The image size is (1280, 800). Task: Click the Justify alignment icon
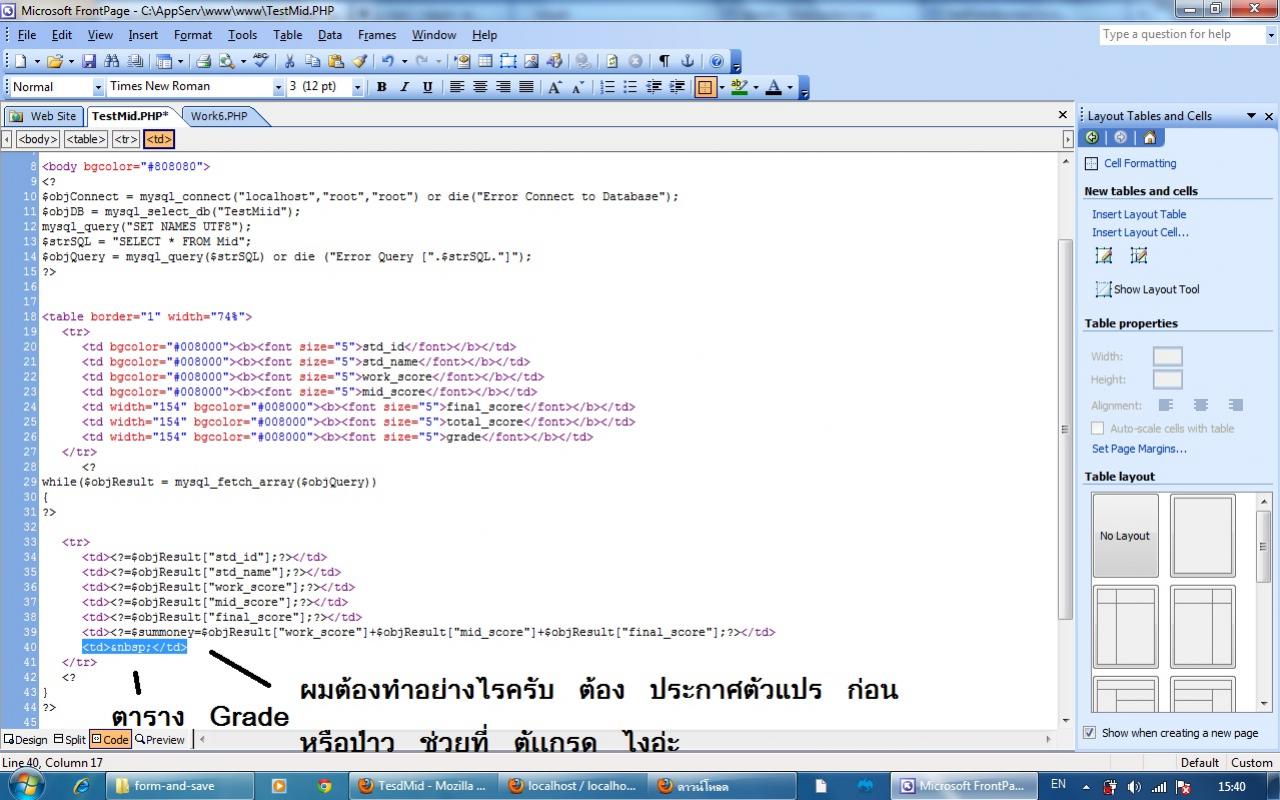click(526, 87)
